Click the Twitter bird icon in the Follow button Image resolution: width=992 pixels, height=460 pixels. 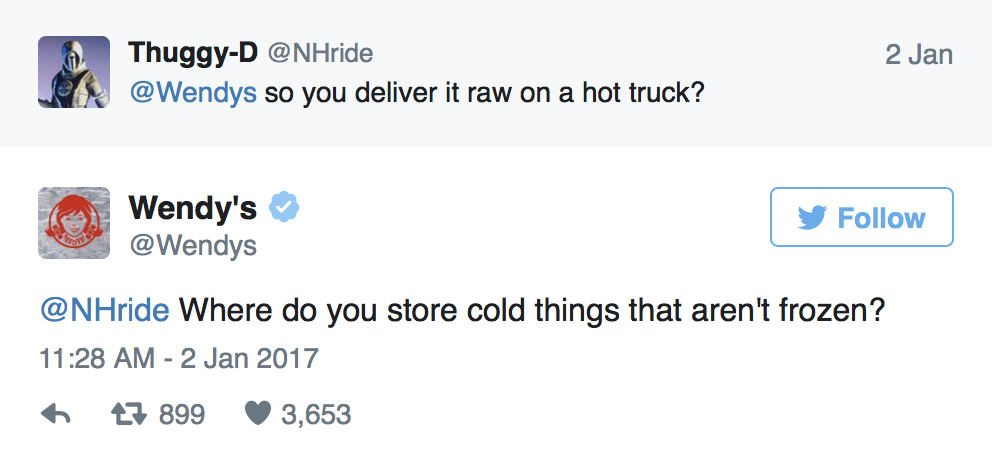coord(812,218)
